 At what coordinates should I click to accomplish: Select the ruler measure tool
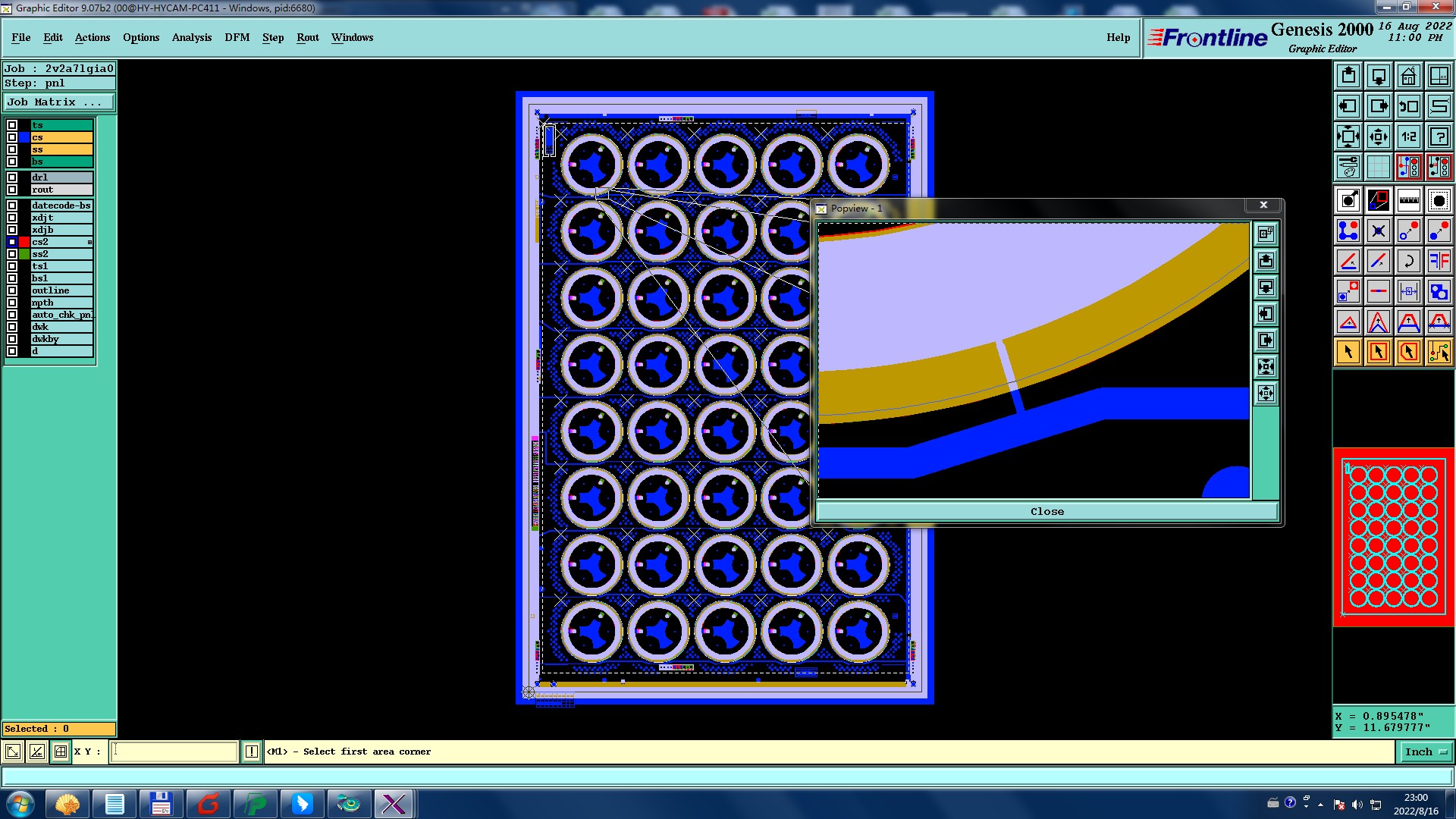coord(1408,200)
